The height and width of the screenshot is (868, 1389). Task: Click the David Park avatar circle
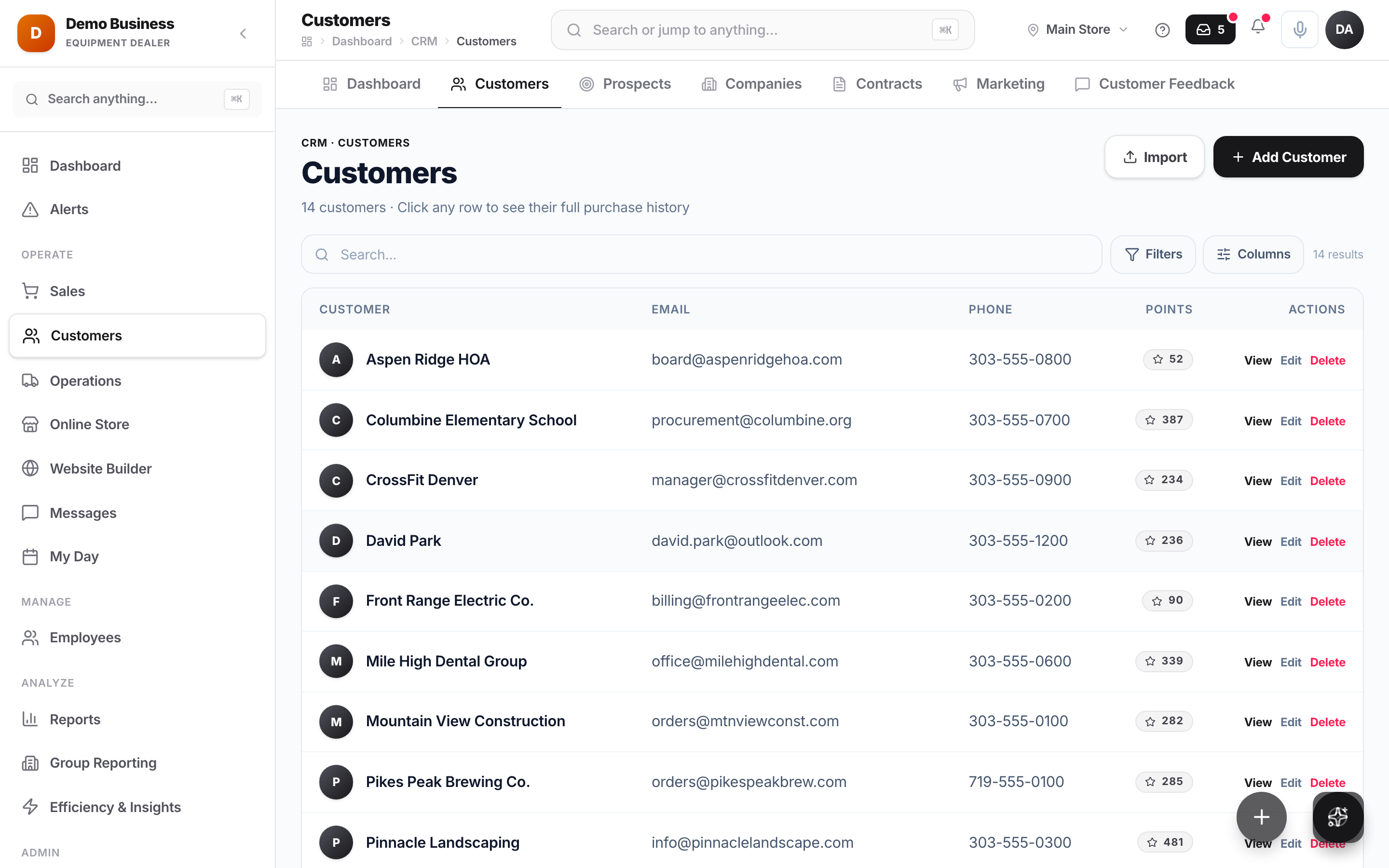pyautogui.click(x=336, y=541)
